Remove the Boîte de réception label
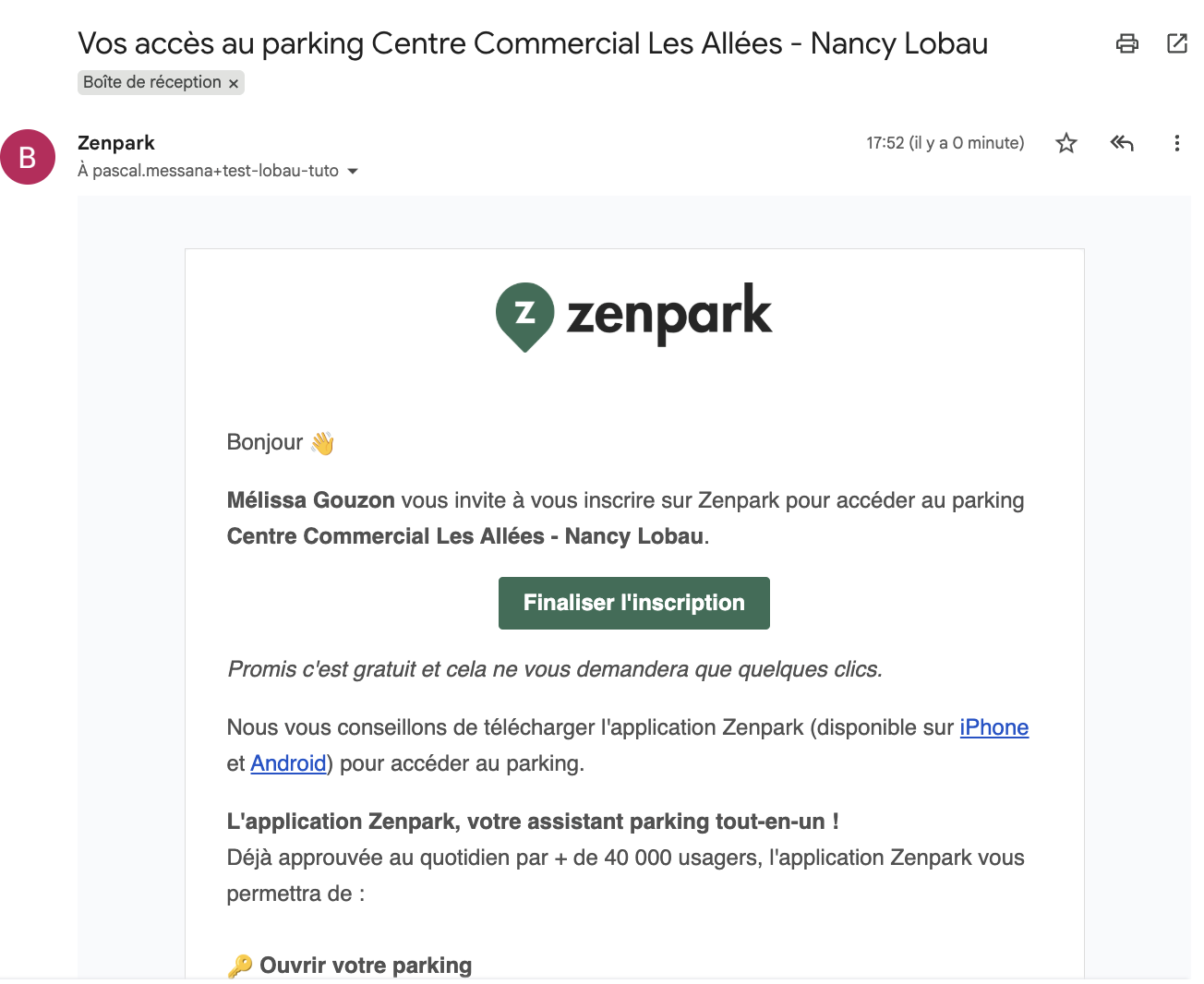 click(234, 83)
